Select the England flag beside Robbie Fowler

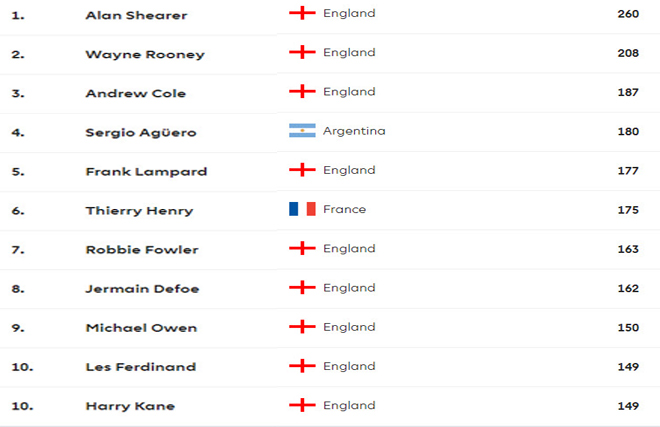click(x=302, y=248)
